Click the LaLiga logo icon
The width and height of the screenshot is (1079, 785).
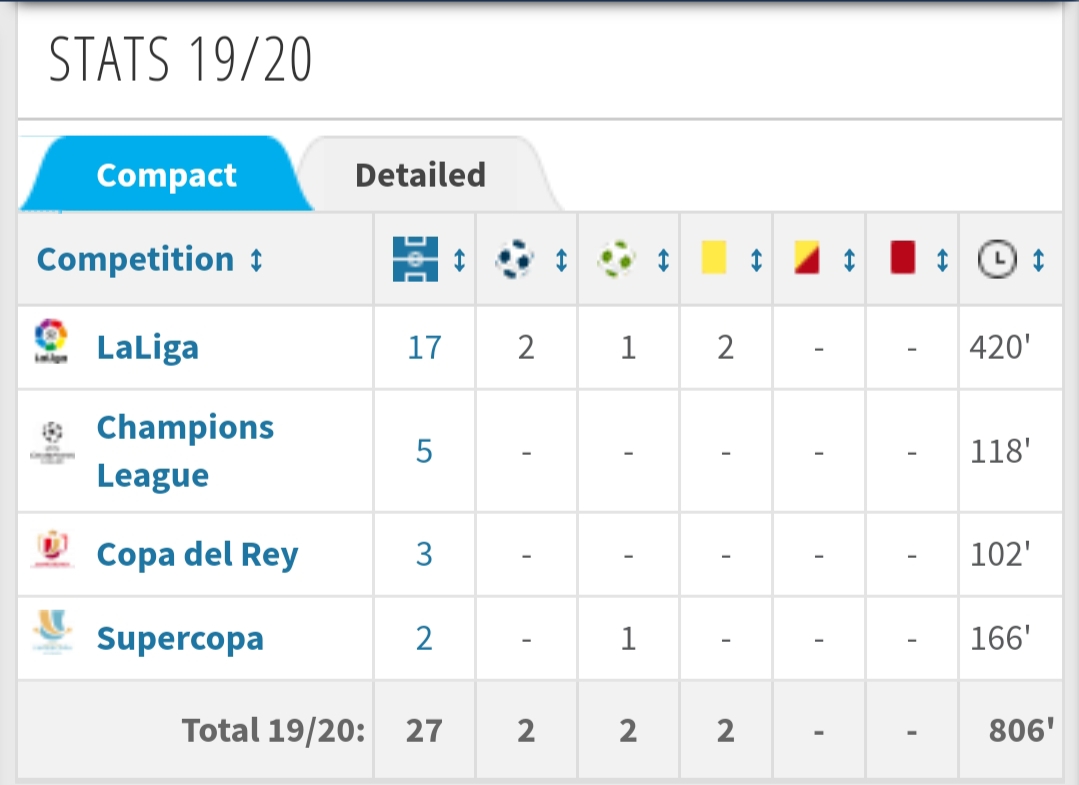click(51, 341)
